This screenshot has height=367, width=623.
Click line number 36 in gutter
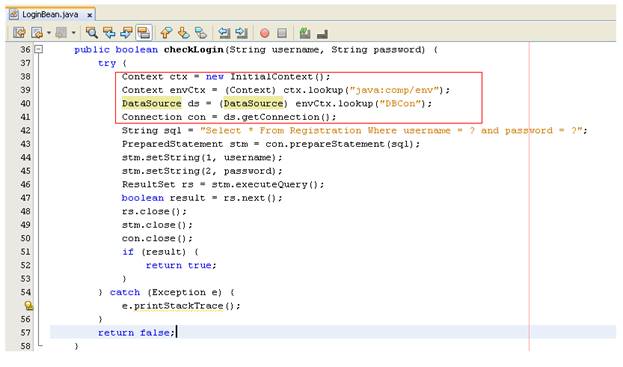pyautogui.click(x=25, y=49)
